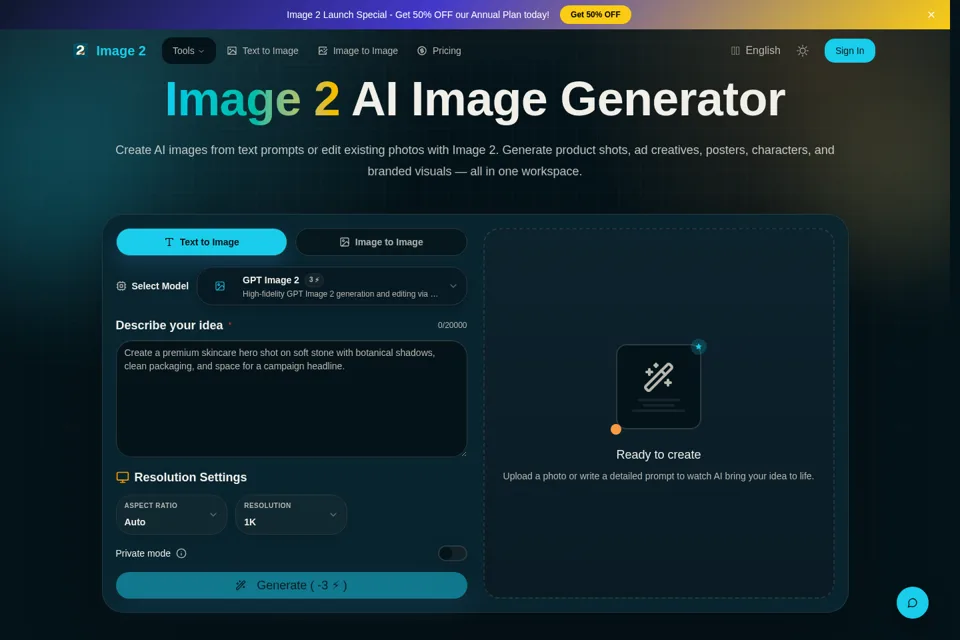This screenshot has width=960, height=640.
Task: Select the Text to Image tab
Action: point(201,242)
